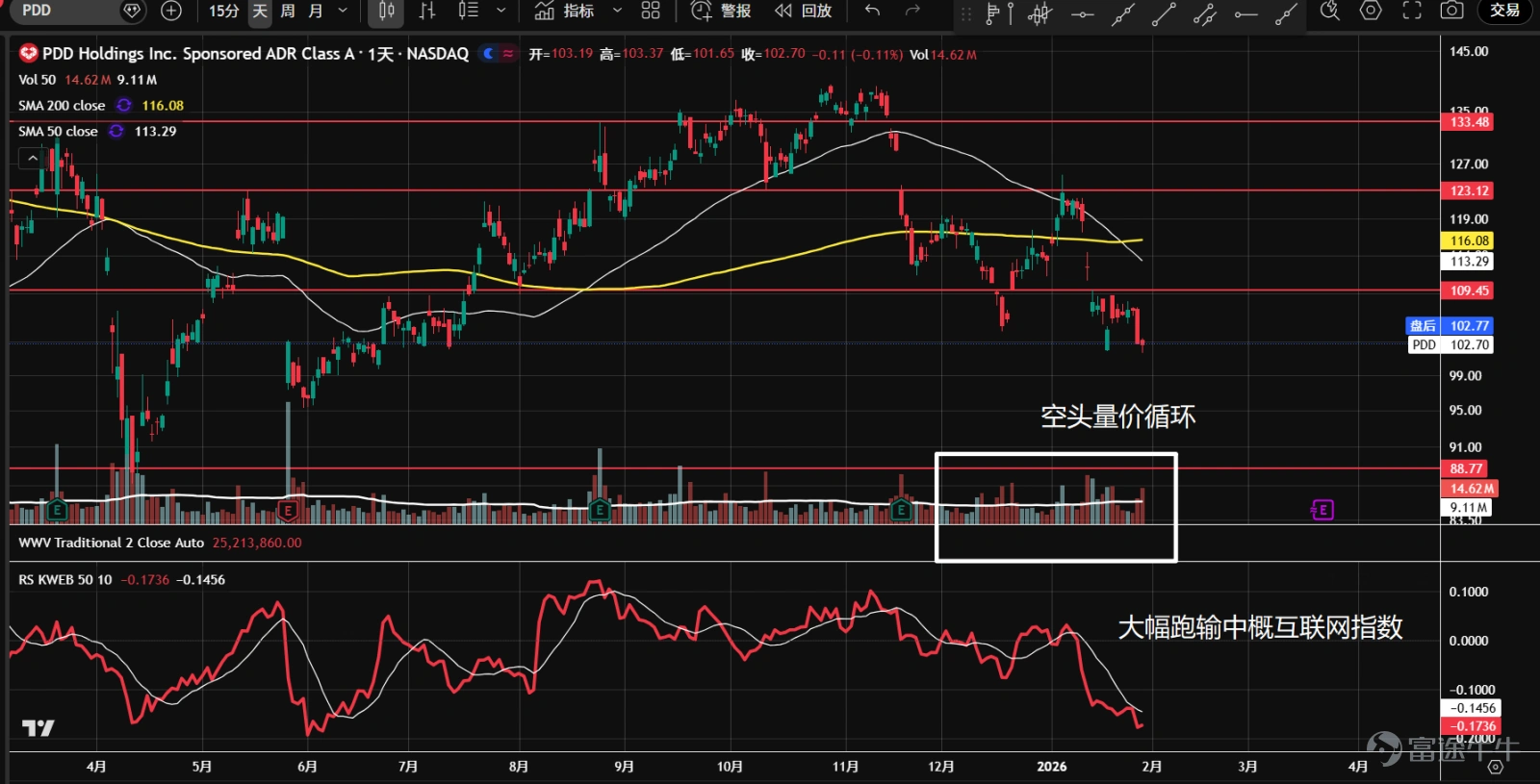Switch to the 月 (monthly) timeframe
Image resolution: width=1540 pixels, height=784 pixels.
pyautogui.click(x=316, y=11)
